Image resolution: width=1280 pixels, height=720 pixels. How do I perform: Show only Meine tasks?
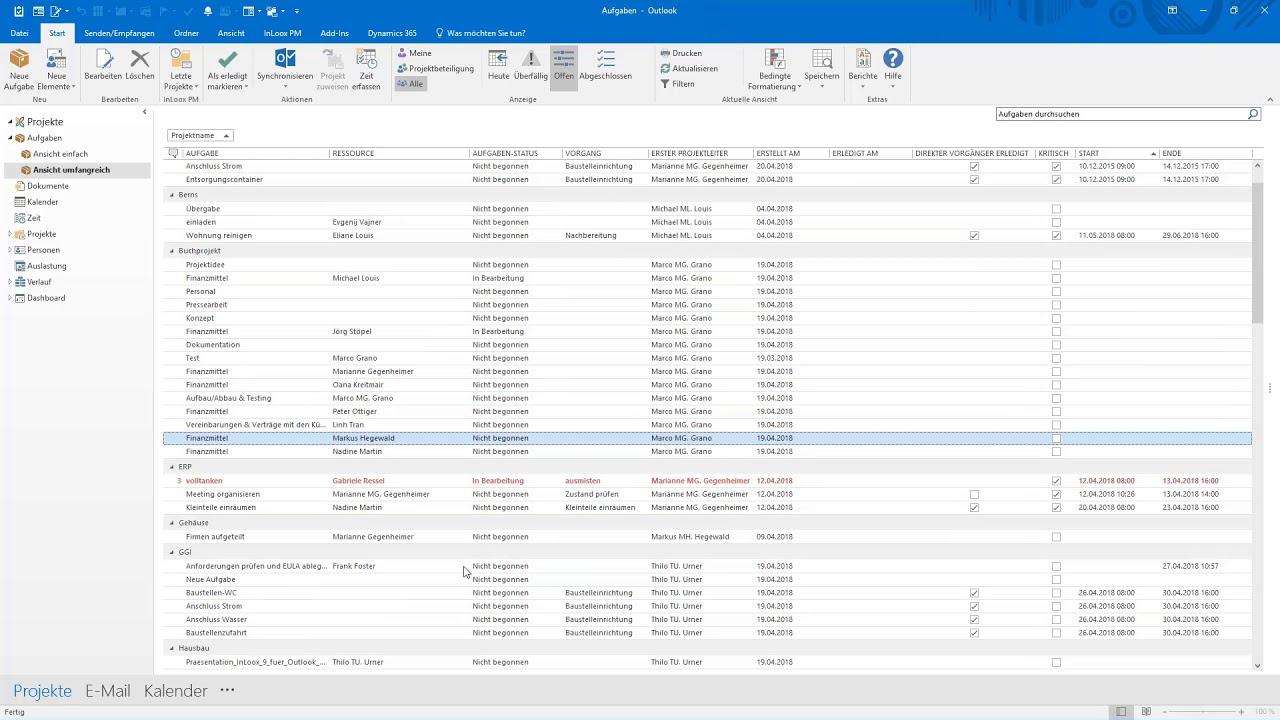click(414, 53)
